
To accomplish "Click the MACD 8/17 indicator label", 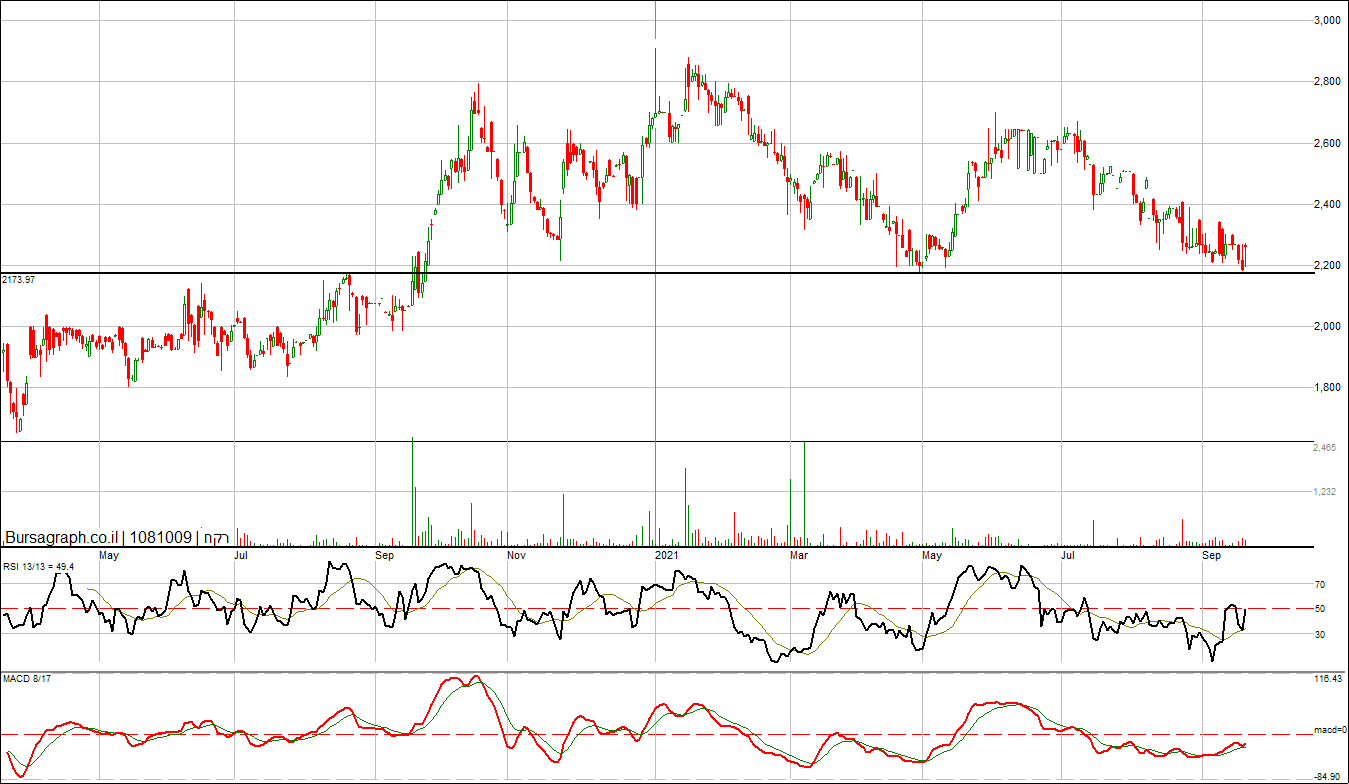I will (25, 680).
